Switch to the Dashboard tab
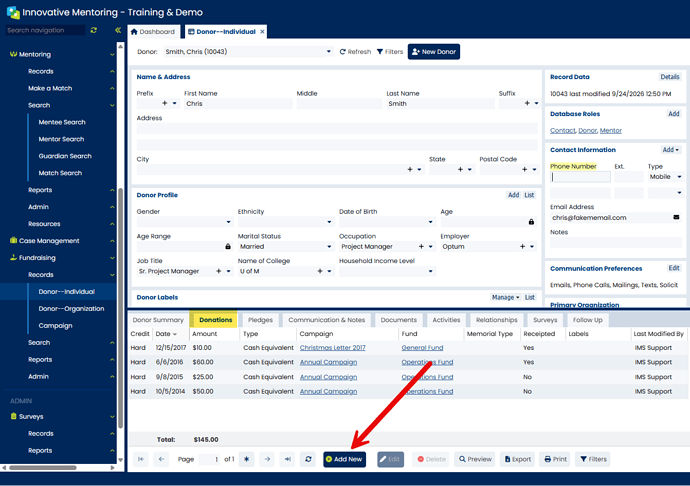The width and height of the screenshot is (690, 486). (153, 32)
